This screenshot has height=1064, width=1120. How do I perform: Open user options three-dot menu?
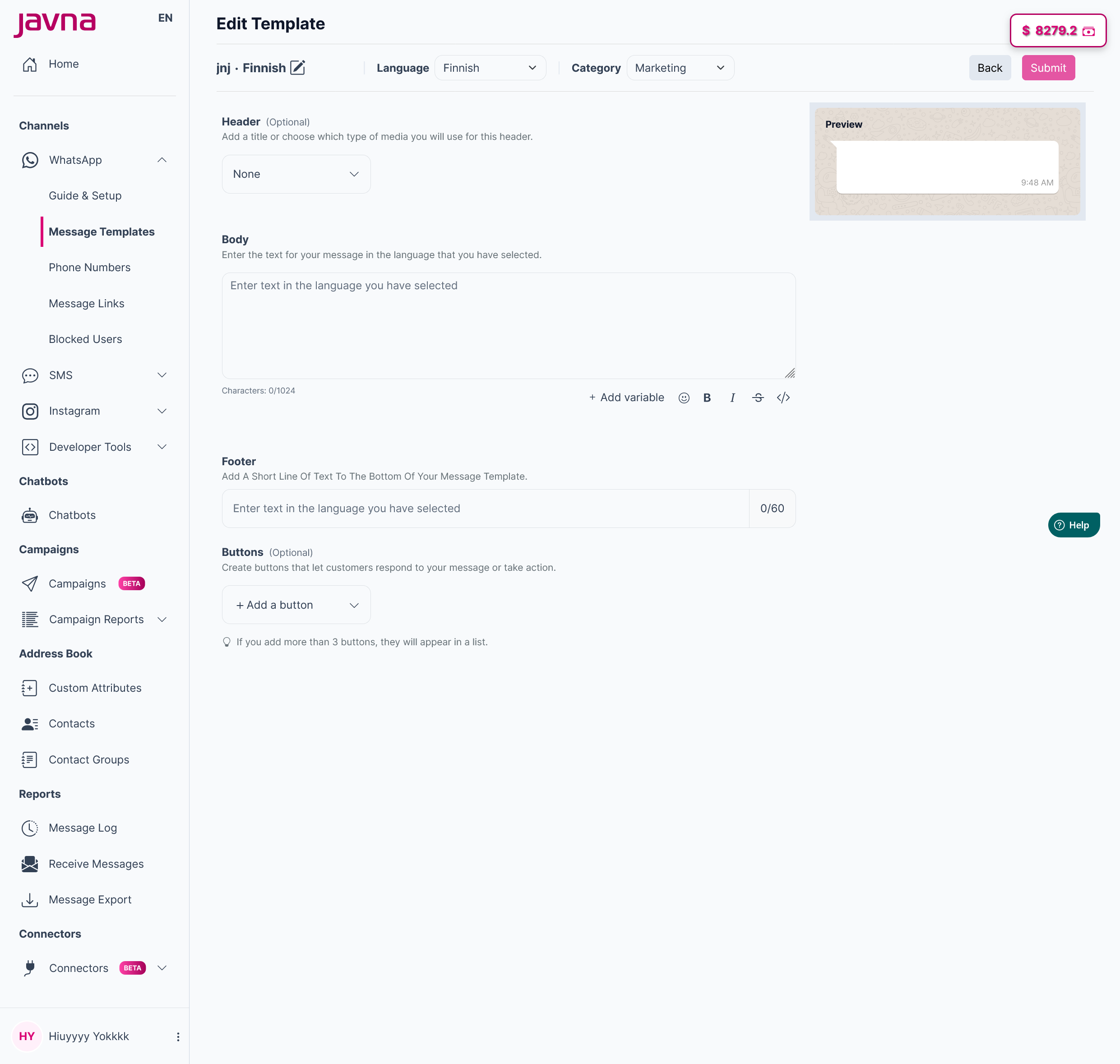coord(178,1037)
